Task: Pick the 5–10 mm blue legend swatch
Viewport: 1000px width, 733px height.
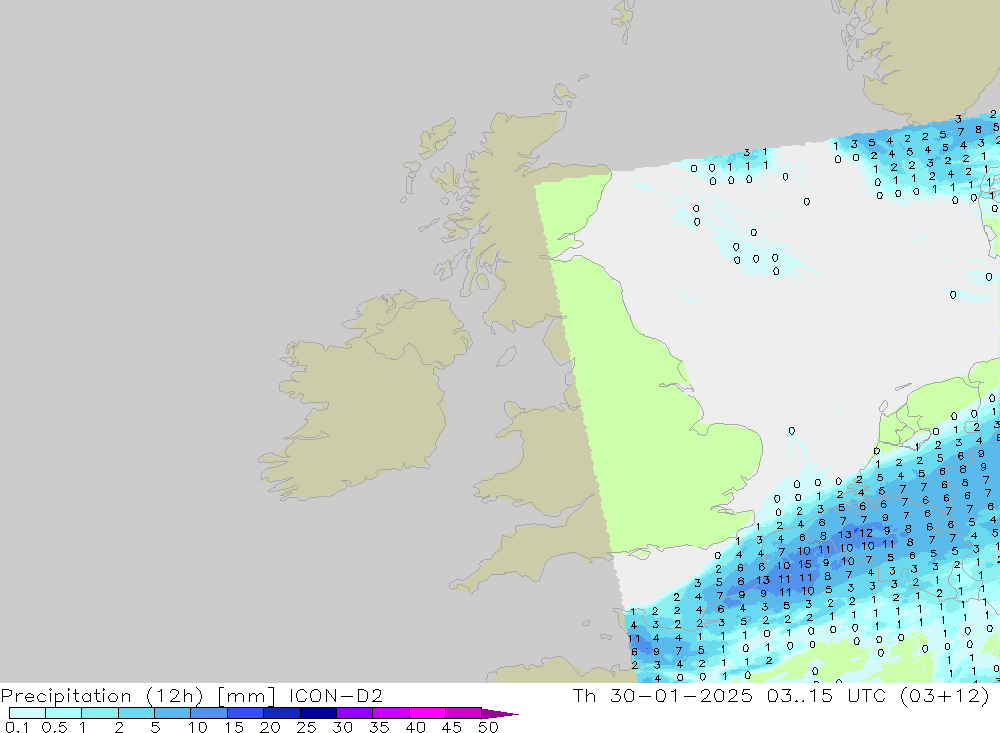Action: click(173, 713)
